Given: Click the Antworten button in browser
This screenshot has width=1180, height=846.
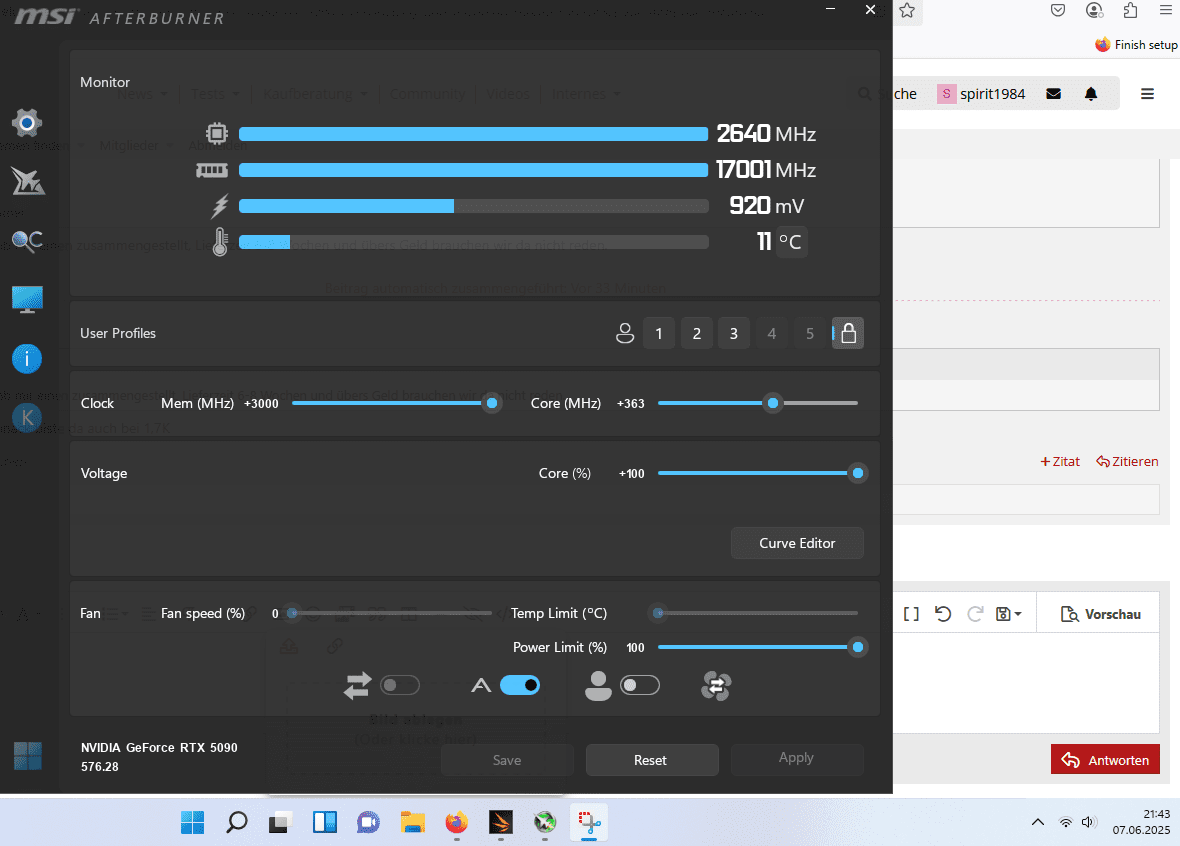Looking at the screenshot, I should (x=1105, y=760).
